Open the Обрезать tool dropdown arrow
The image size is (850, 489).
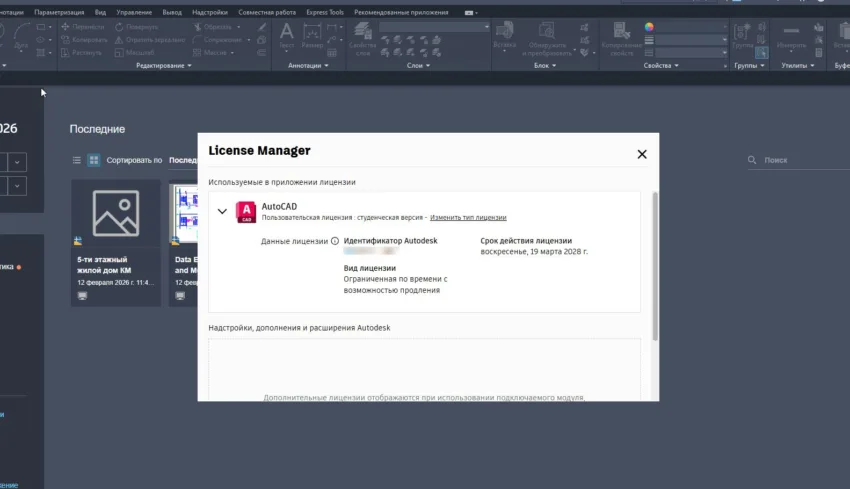coord(239,27)
